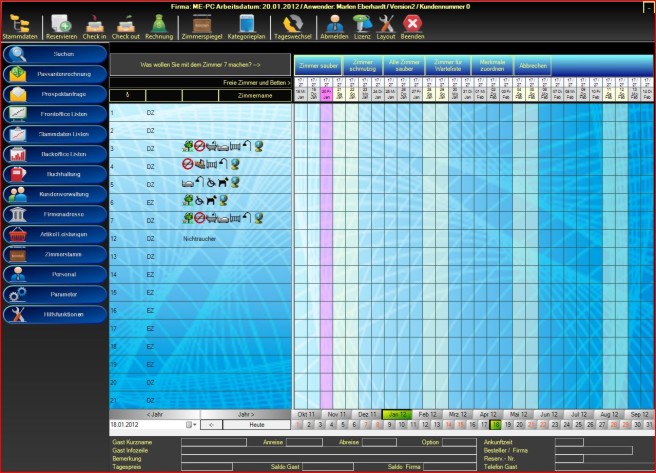The height and width of the screenshot is (473, 656).
Task: Open Stammdaten from the top toolbar
Action: point(20,27)
